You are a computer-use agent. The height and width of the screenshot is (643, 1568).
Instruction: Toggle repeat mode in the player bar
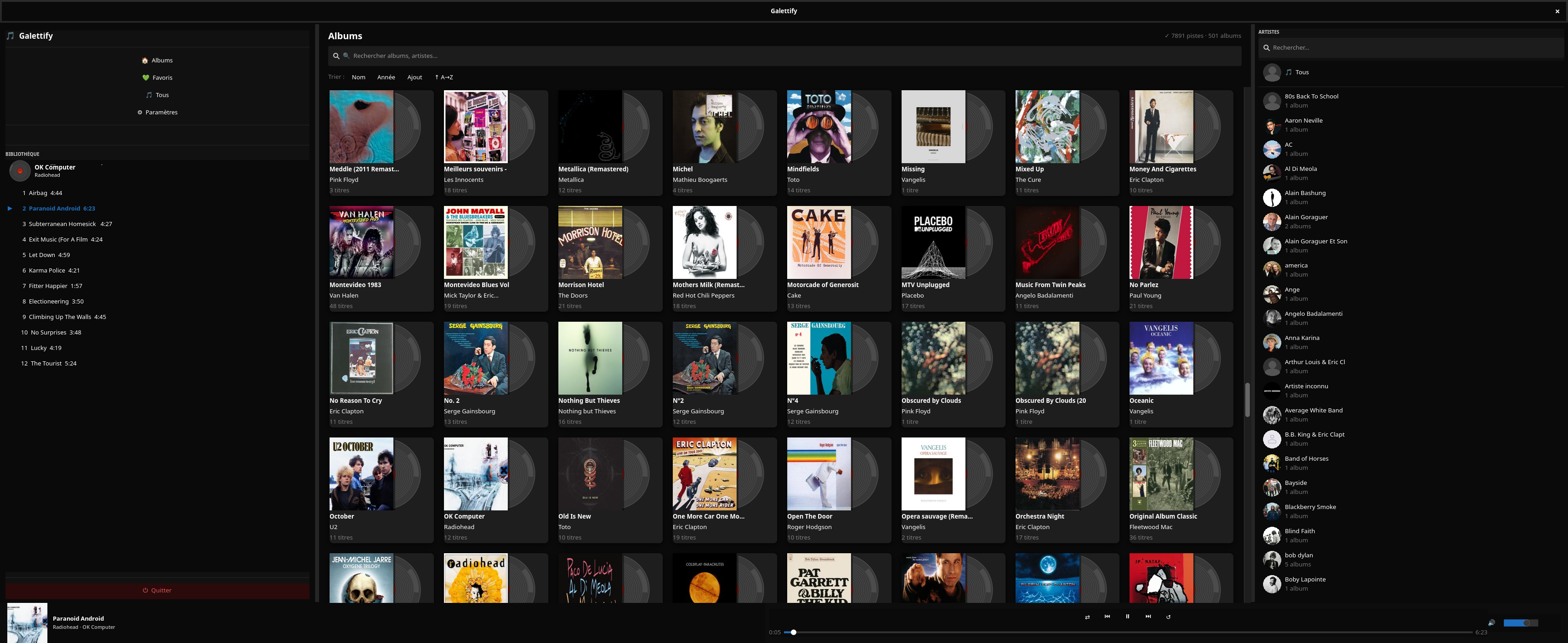click(x=1168, y=617)
